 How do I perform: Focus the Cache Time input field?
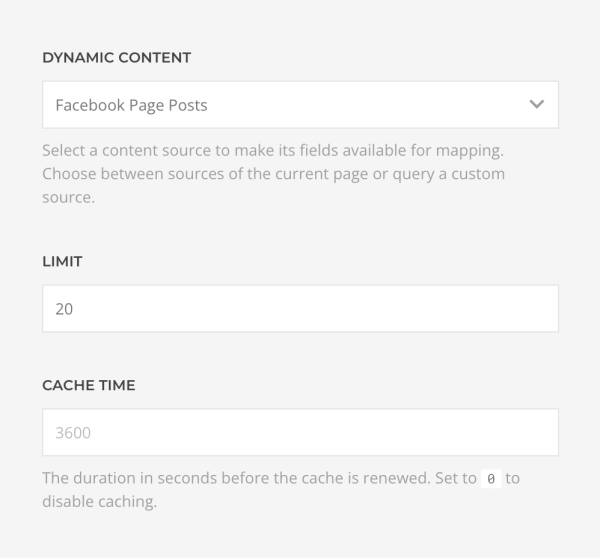coord(300,432)
